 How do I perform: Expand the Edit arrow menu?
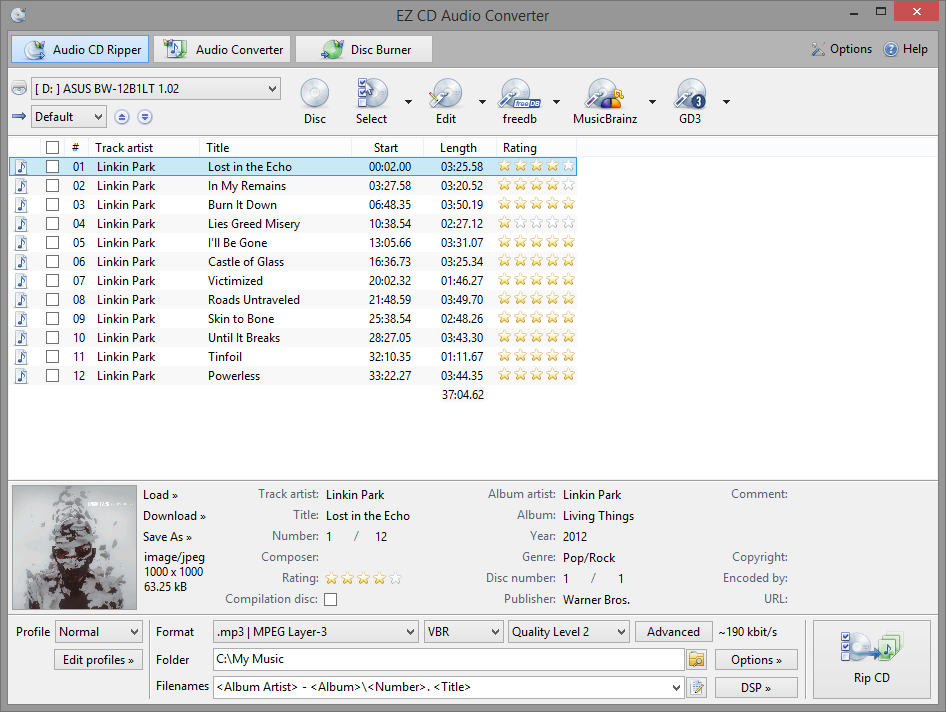(x=482, y=101)
